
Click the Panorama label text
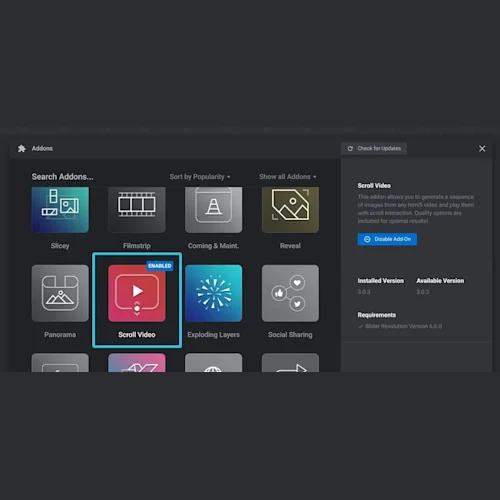pyautogui.click(x=60, y=335)
